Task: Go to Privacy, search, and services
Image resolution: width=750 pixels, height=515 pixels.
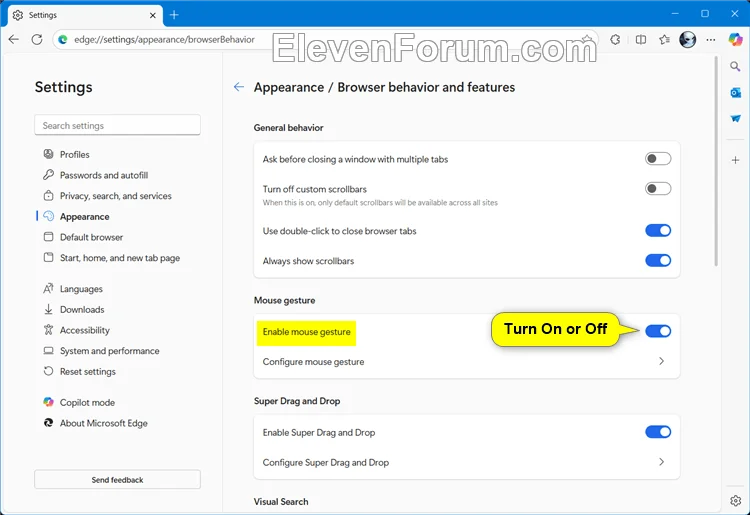Action: pos(117,196)
